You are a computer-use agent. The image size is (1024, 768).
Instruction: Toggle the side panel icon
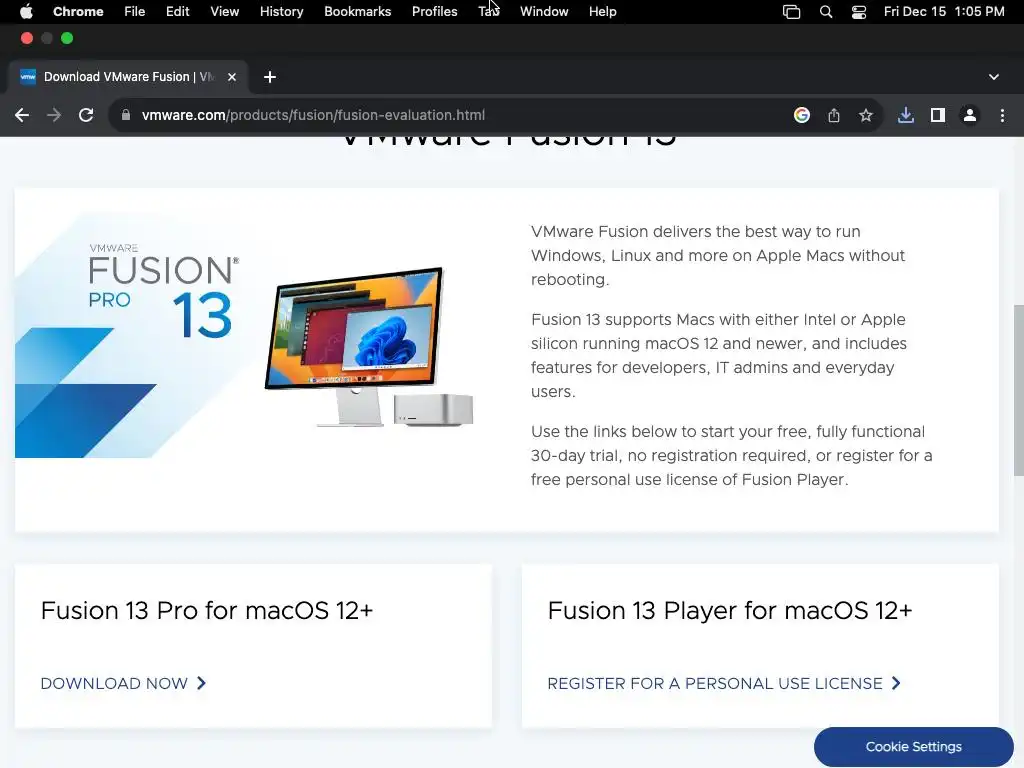click(x=938, y=116)
